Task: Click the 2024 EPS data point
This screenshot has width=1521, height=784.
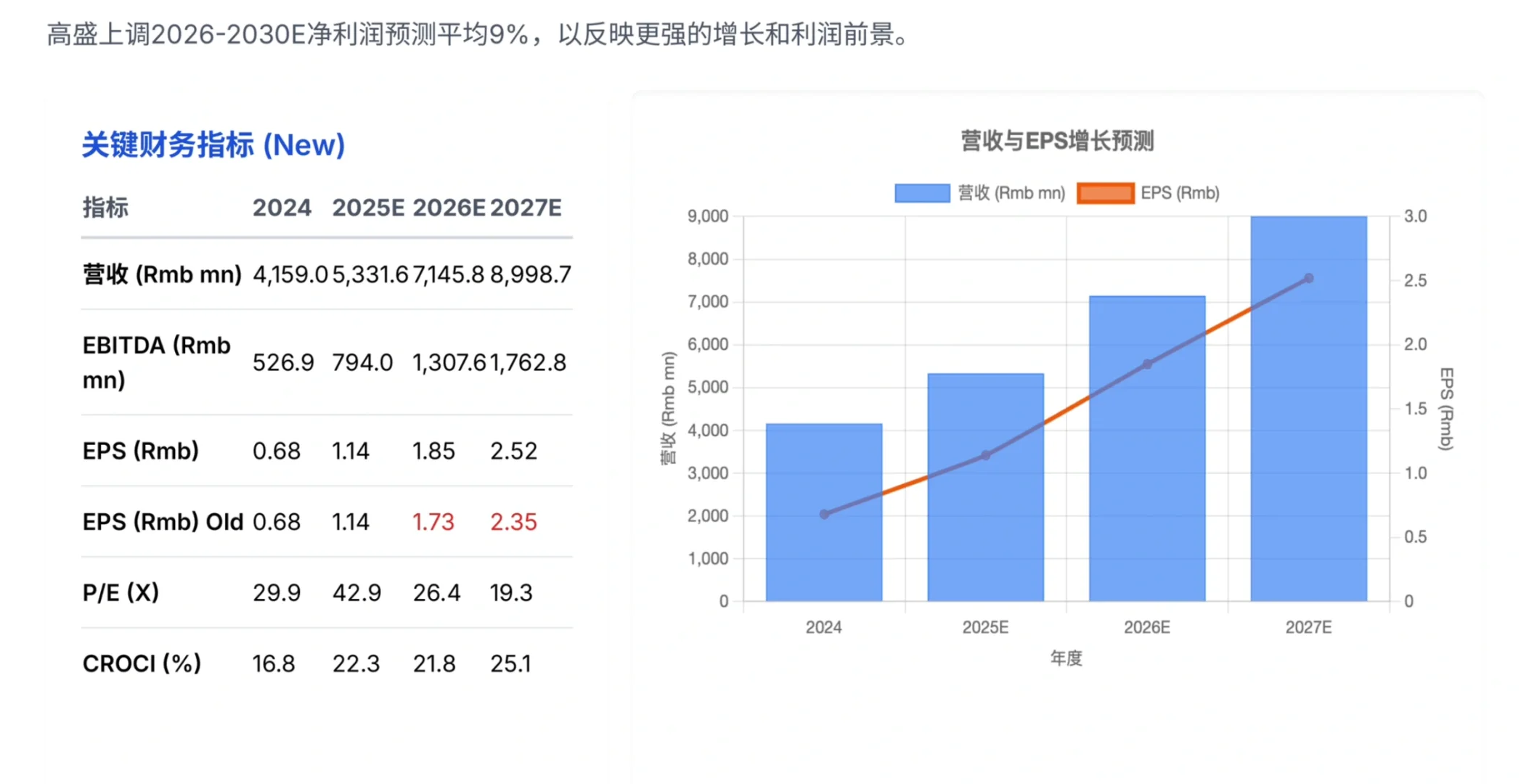Action: click(x=823, y=513)
